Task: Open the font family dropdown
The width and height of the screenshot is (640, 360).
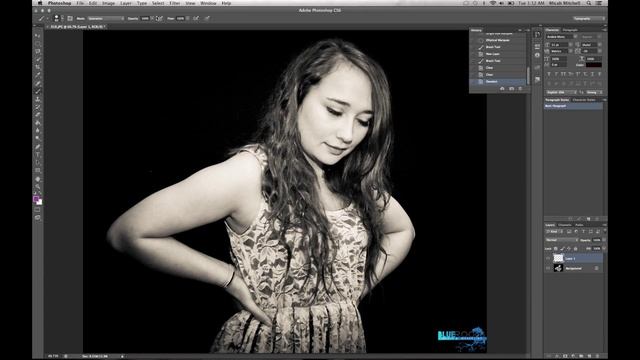Action: click(561, 37)
